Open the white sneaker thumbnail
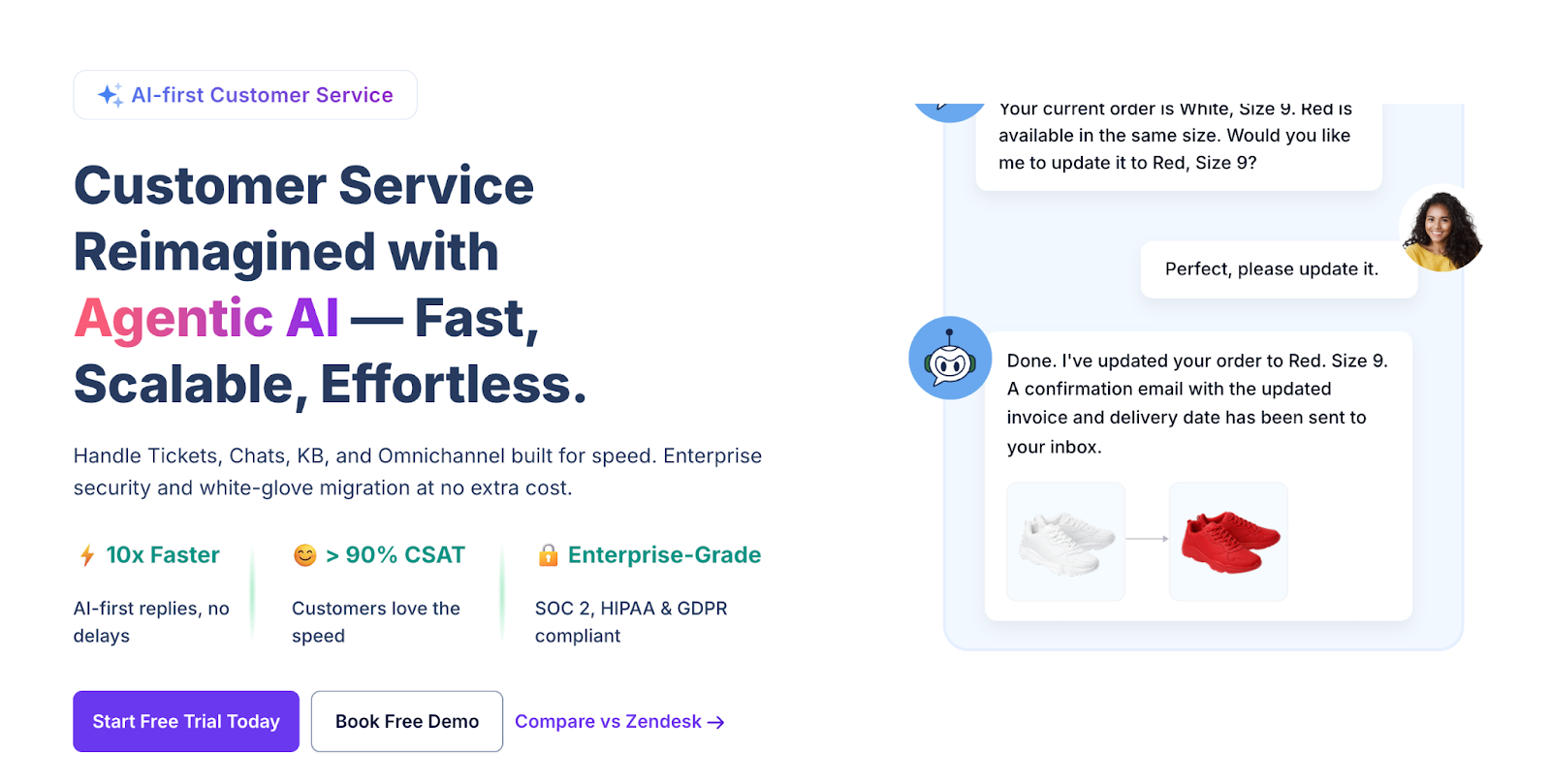 1066,542
